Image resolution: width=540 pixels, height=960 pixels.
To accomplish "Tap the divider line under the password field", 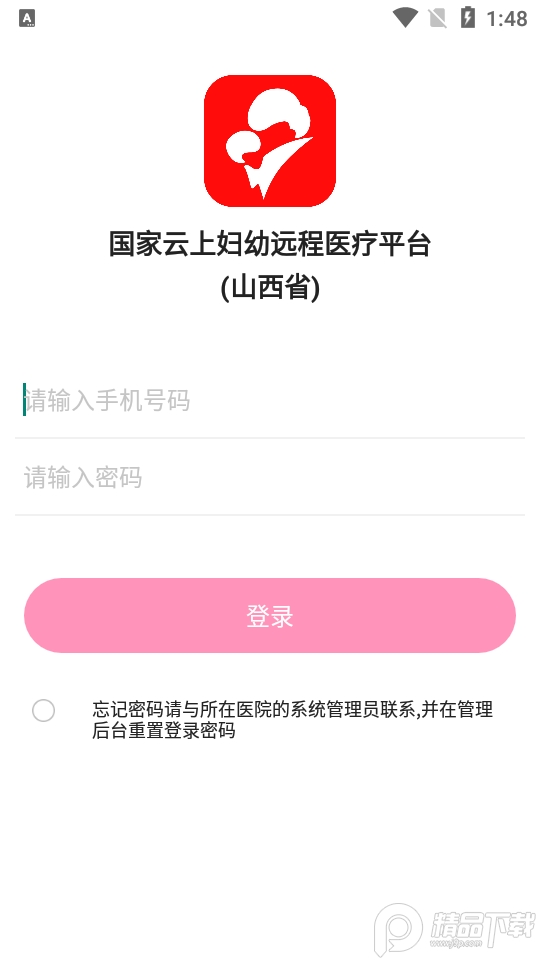I will 270,515.
